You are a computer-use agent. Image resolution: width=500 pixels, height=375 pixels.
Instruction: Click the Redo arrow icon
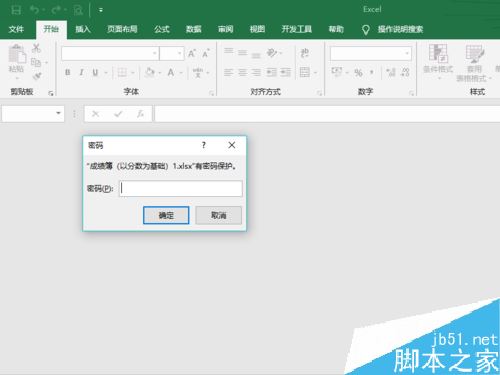click(x=56, y=10)
